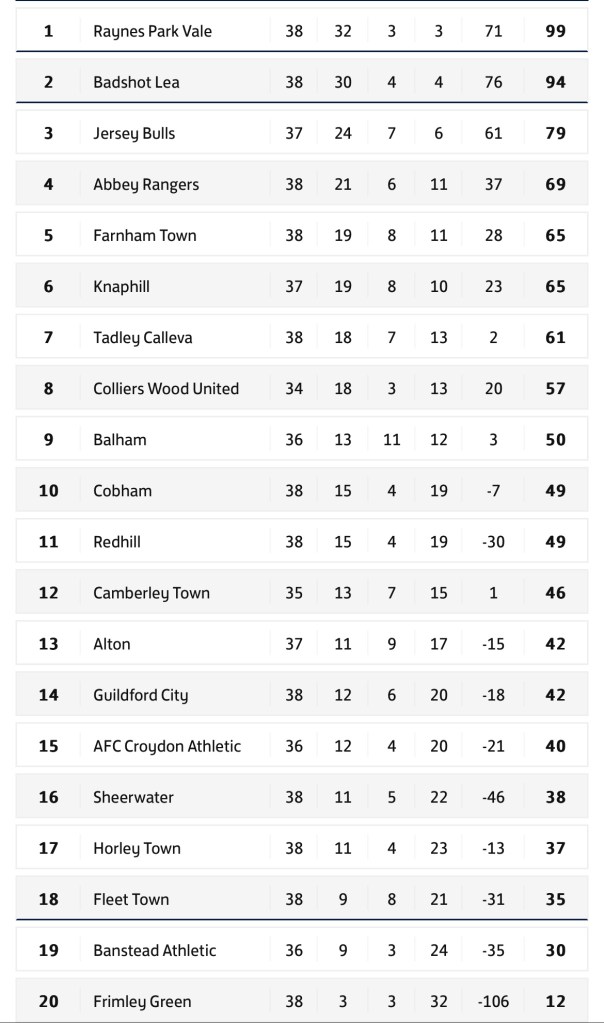
Task: Select Fleet Town team row name
Action: (x=131, y=898)
